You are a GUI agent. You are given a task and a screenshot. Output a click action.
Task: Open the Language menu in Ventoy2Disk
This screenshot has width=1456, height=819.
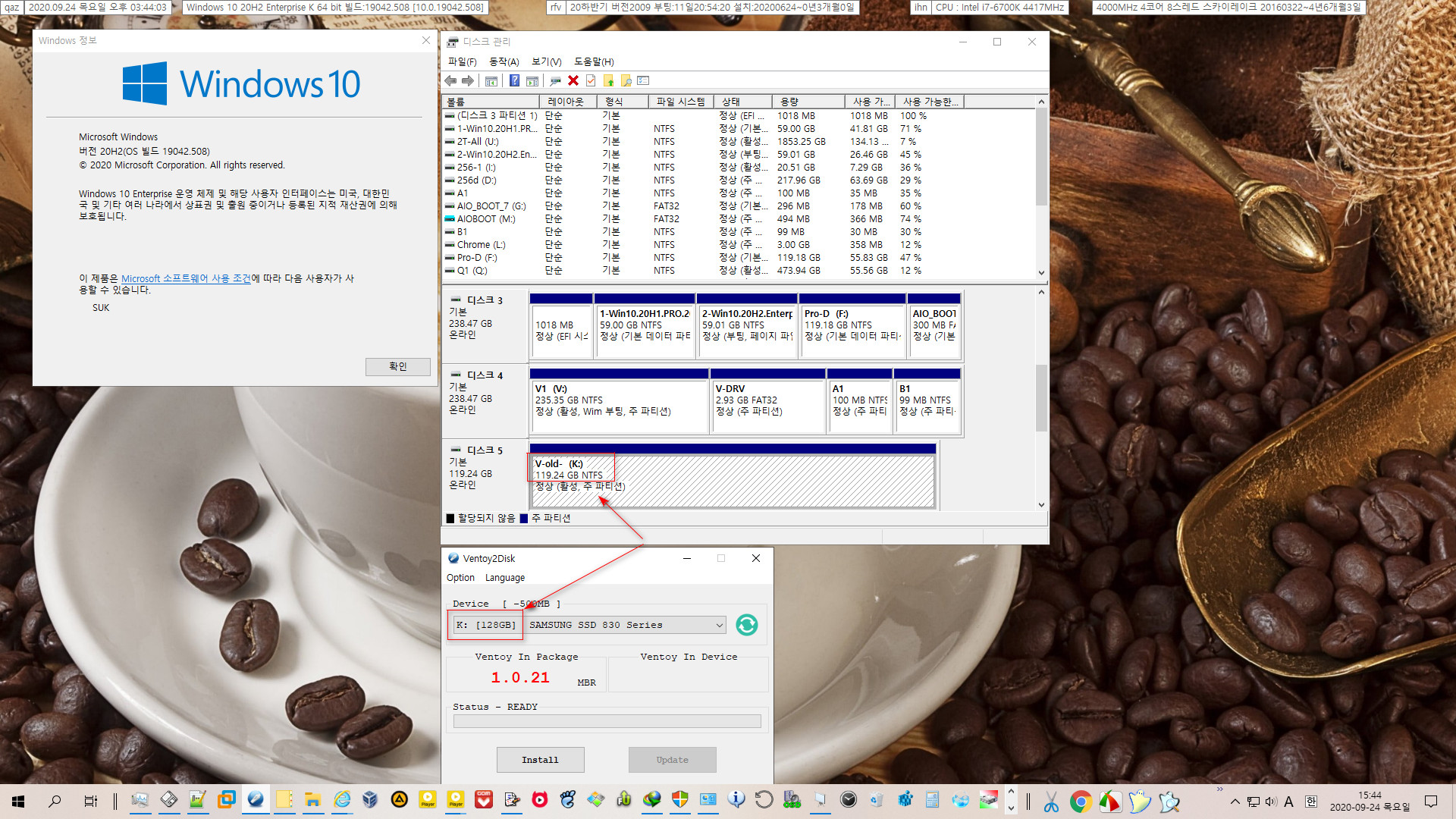(505, 578)
